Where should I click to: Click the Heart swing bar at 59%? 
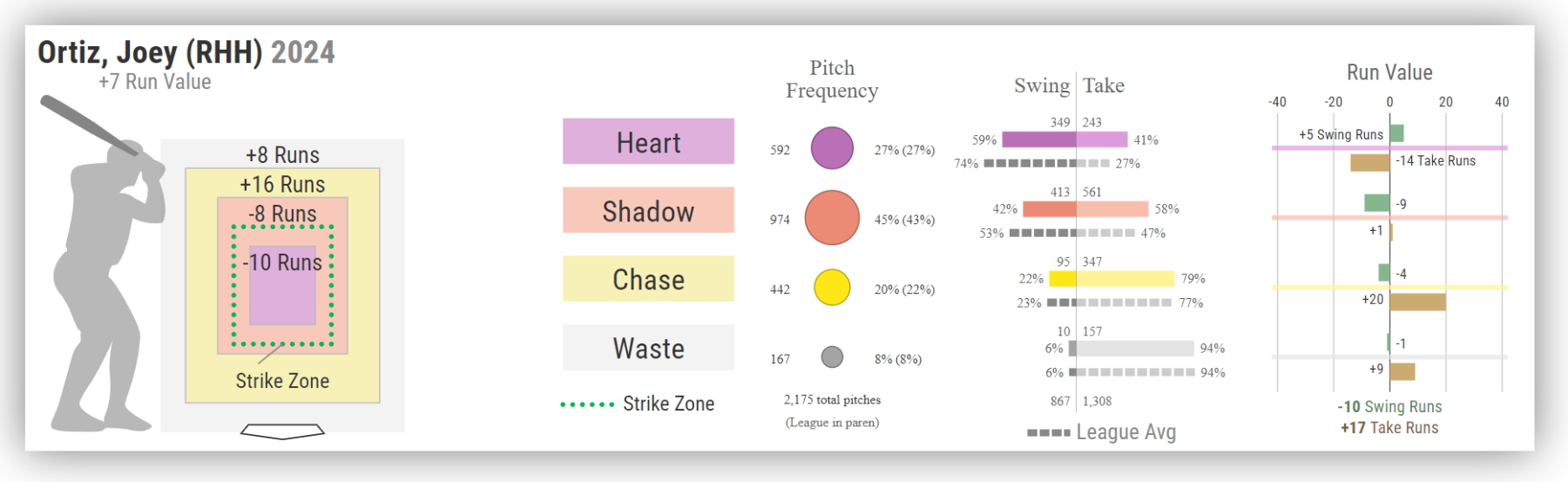click(x=1038, y=139)
